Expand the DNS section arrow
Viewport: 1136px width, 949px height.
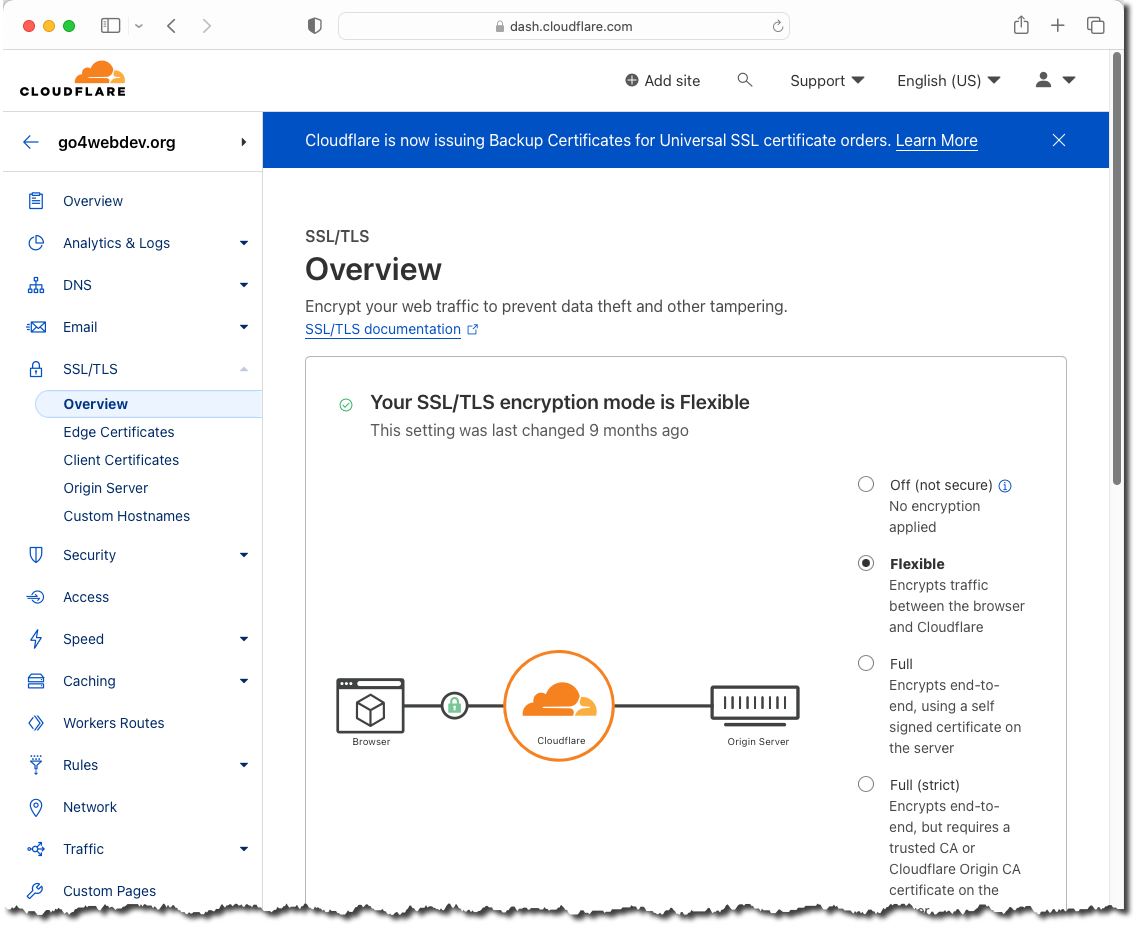click(244, 285)
